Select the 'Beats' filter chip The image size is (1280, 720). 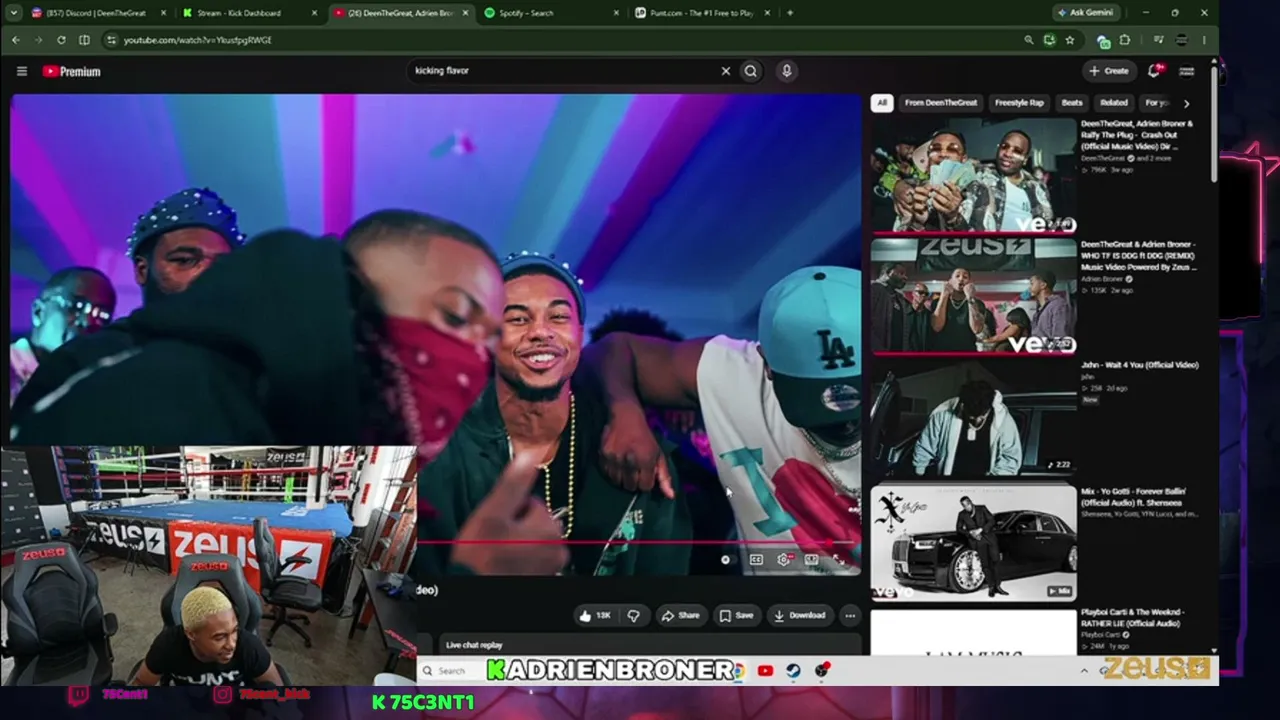pyautogui.click(x=1072, y=102)
